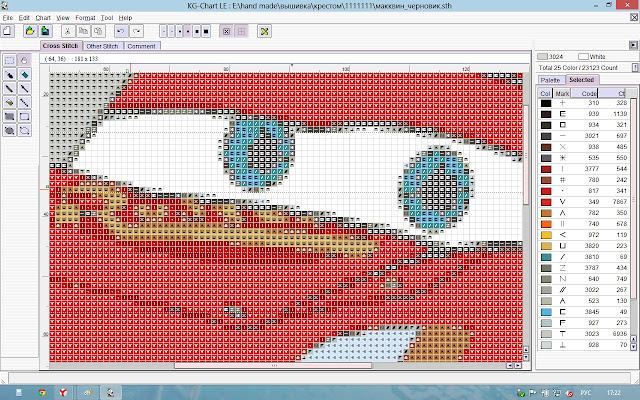
Task: Choose the fourth zoom size button
Action: tap(188, 31)
